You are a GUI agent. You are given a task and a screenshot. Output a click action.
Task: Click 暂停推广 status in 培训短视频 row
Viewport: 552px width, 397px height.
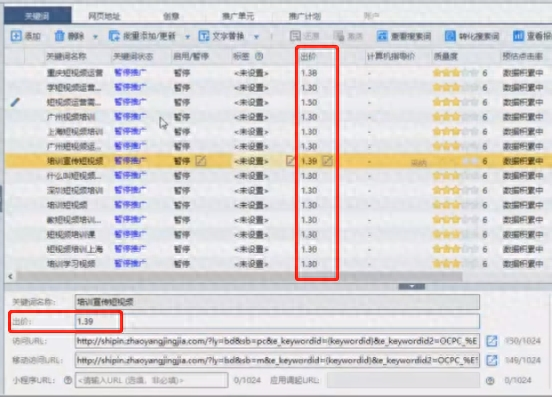pyautogui.click(x=130, y=205)
